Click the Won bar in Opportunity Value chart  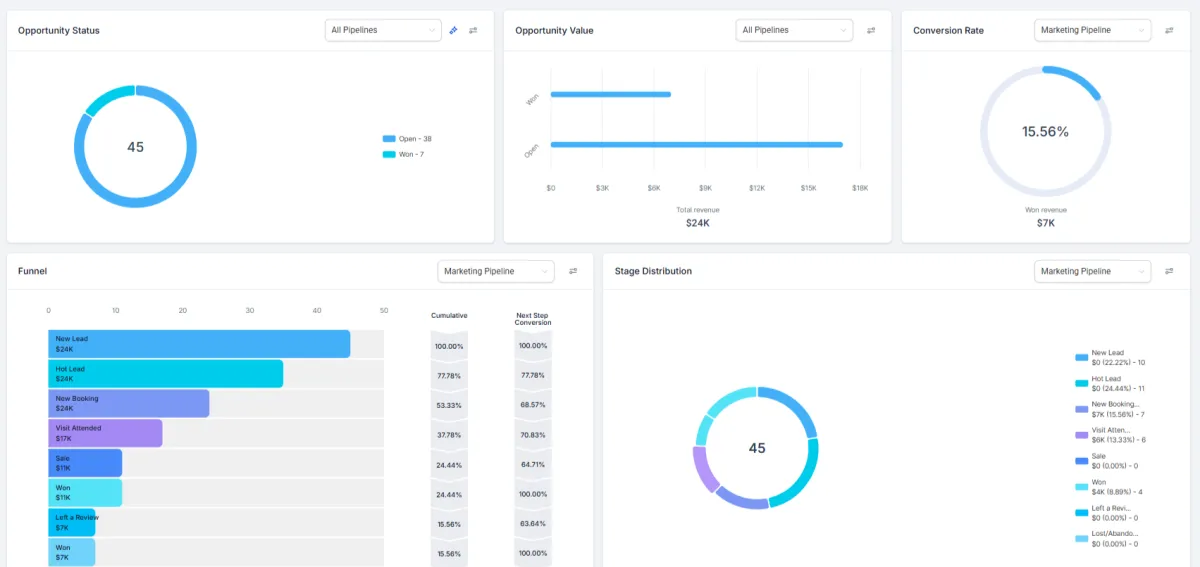pos(610,94)
